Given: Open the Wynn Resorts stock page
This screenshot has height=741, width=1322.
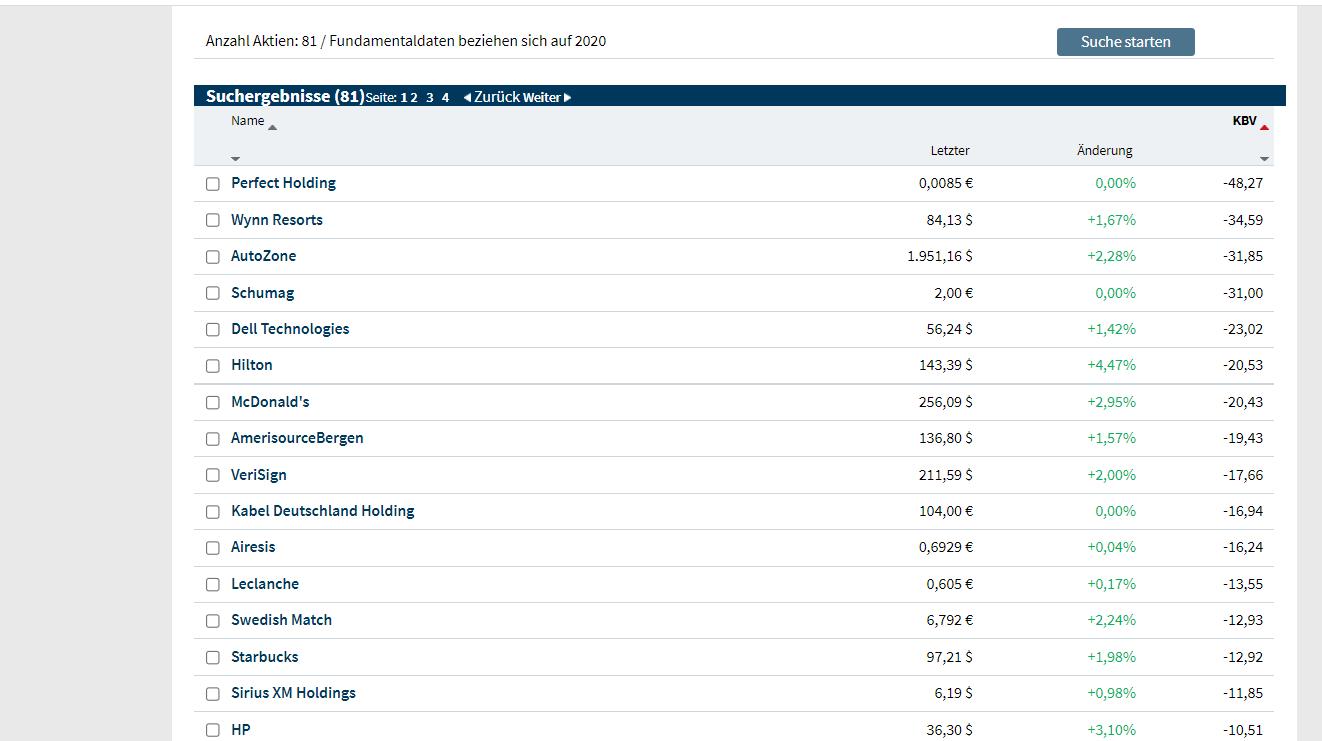Looking at the screenshot, I should (277, 219).
